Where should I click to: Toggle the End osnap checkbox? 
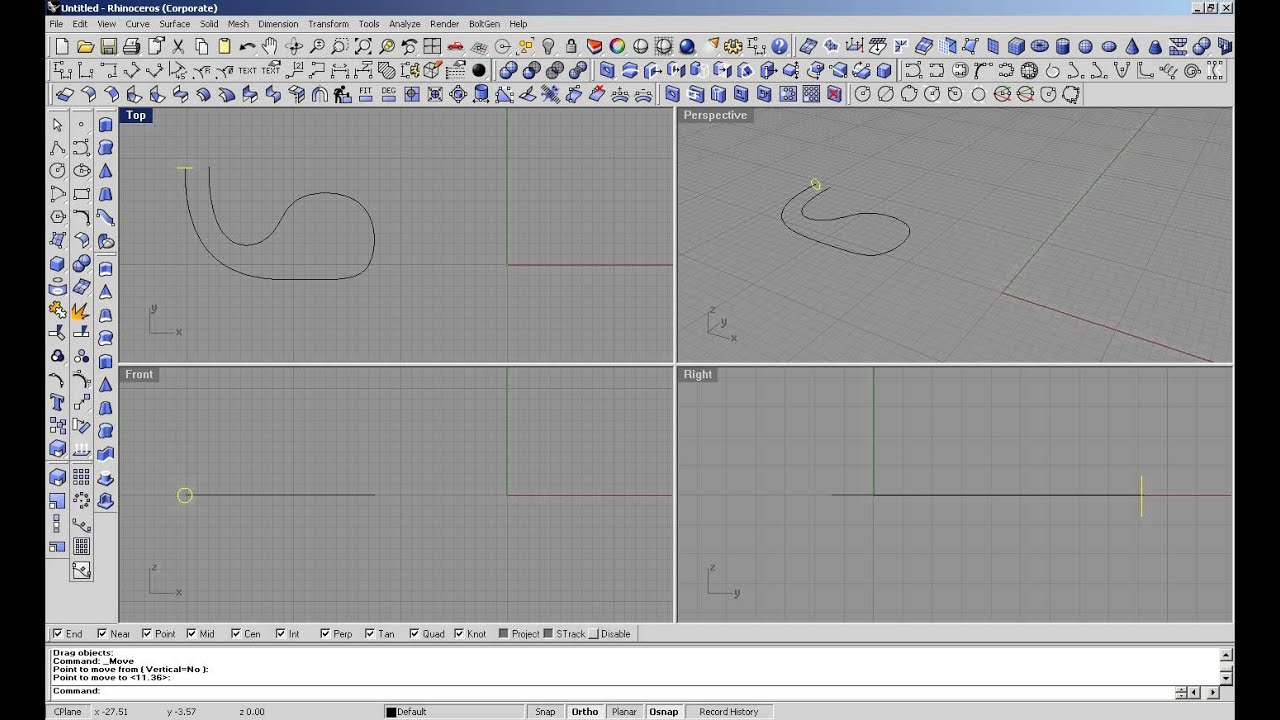coord(58,634)
